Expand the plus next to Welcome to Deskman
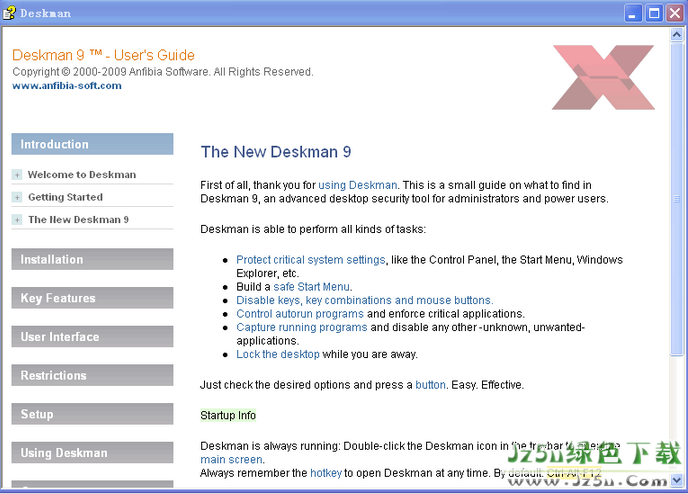Viewport: 688px width, 494px height. coord(17,175)
